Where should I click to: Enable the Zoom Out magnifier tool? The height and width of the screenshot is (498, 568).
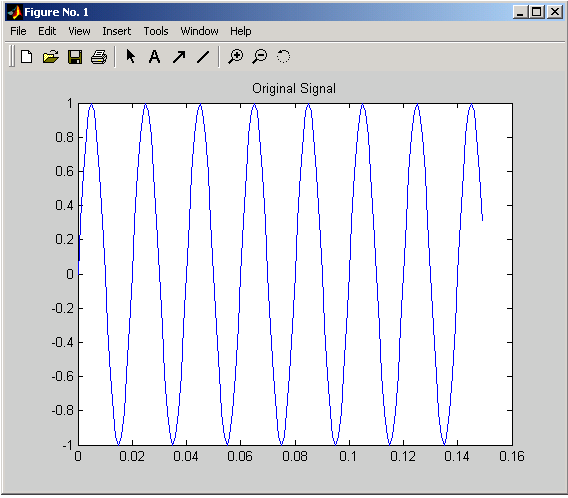point(260,57)
